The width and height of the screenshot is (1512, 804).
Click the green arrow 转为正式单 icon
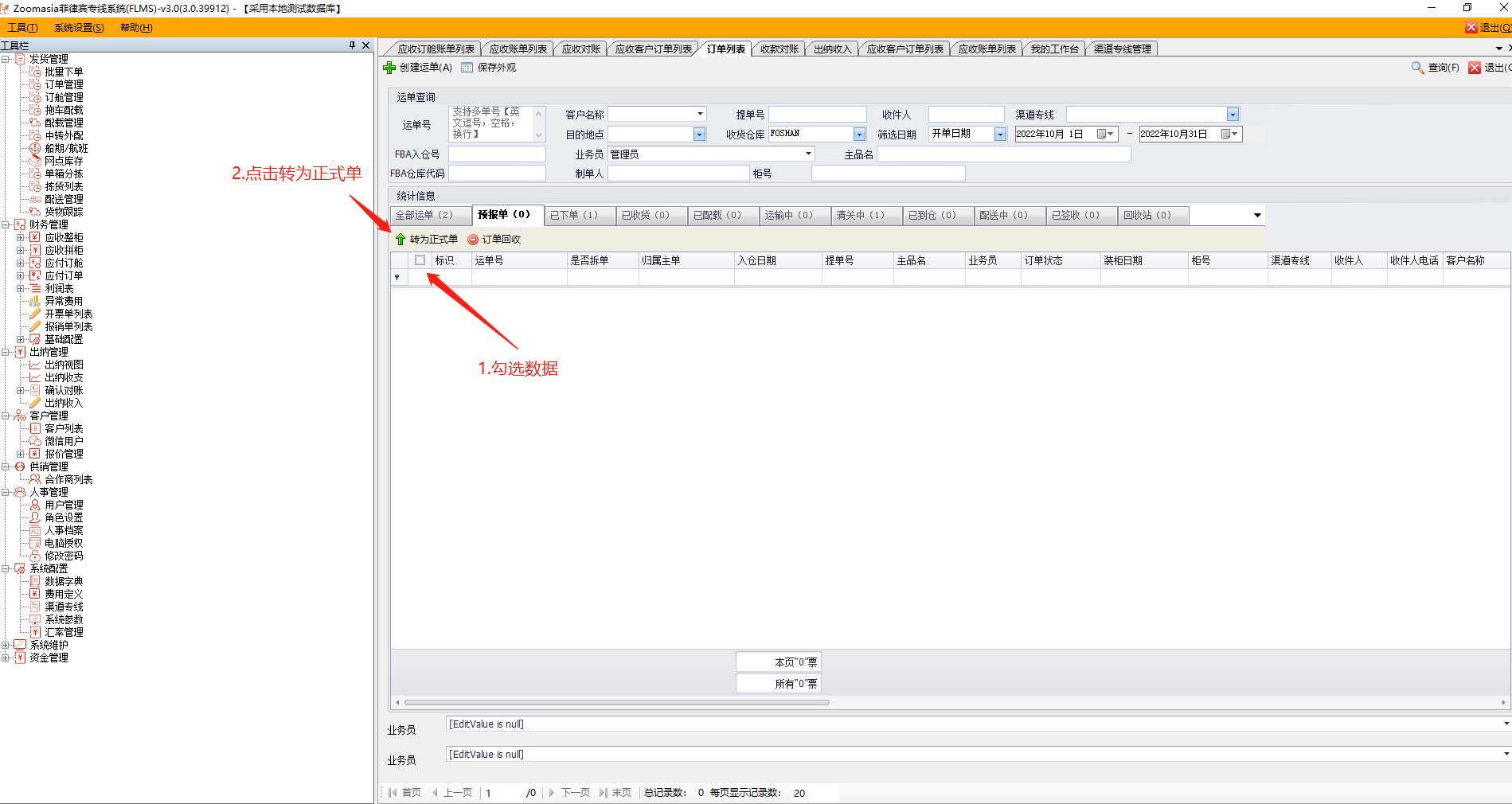[x=400, y=240]
